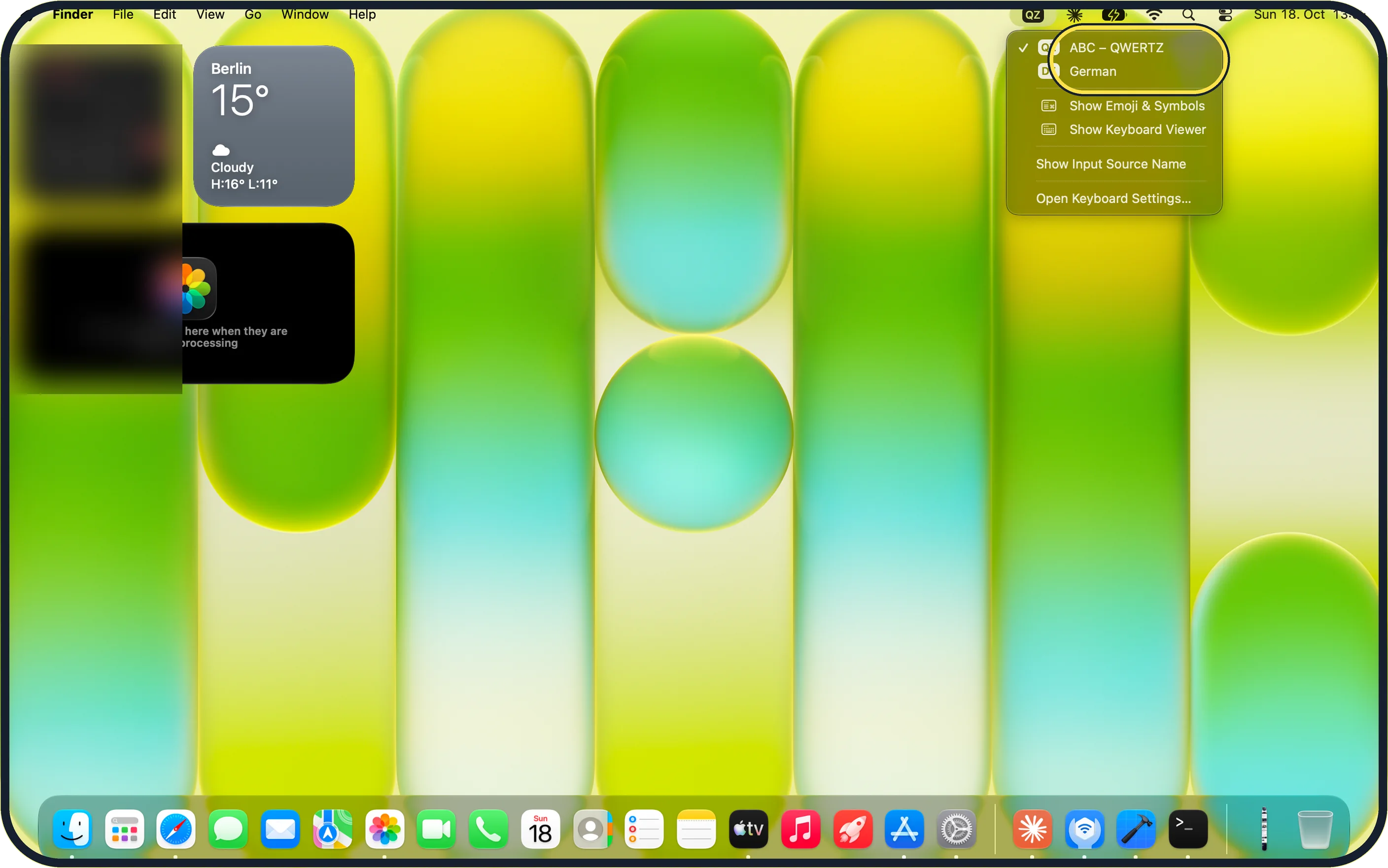The height and width of the screenshot is (868, 1388).
Task: Select ABC – QWERTZ input source
Action: [1114, 48]
